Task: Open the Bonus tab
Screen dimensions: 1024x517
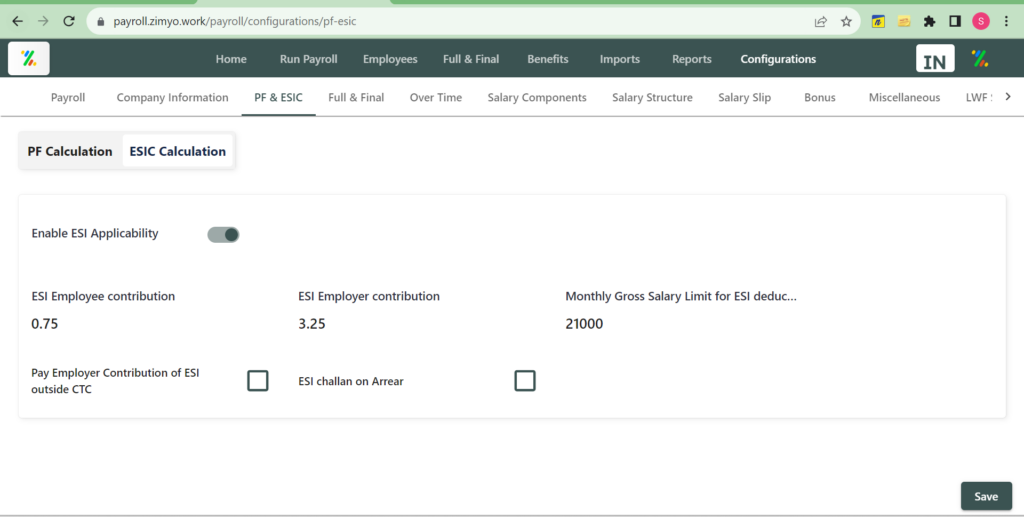Action: point(820,97)
